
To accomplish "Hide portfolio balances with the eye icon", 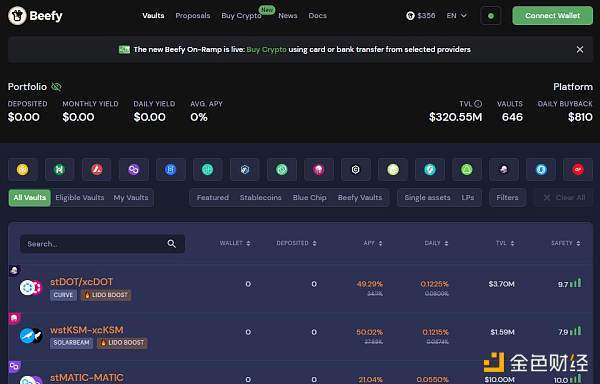I will [x=56, y=87].
